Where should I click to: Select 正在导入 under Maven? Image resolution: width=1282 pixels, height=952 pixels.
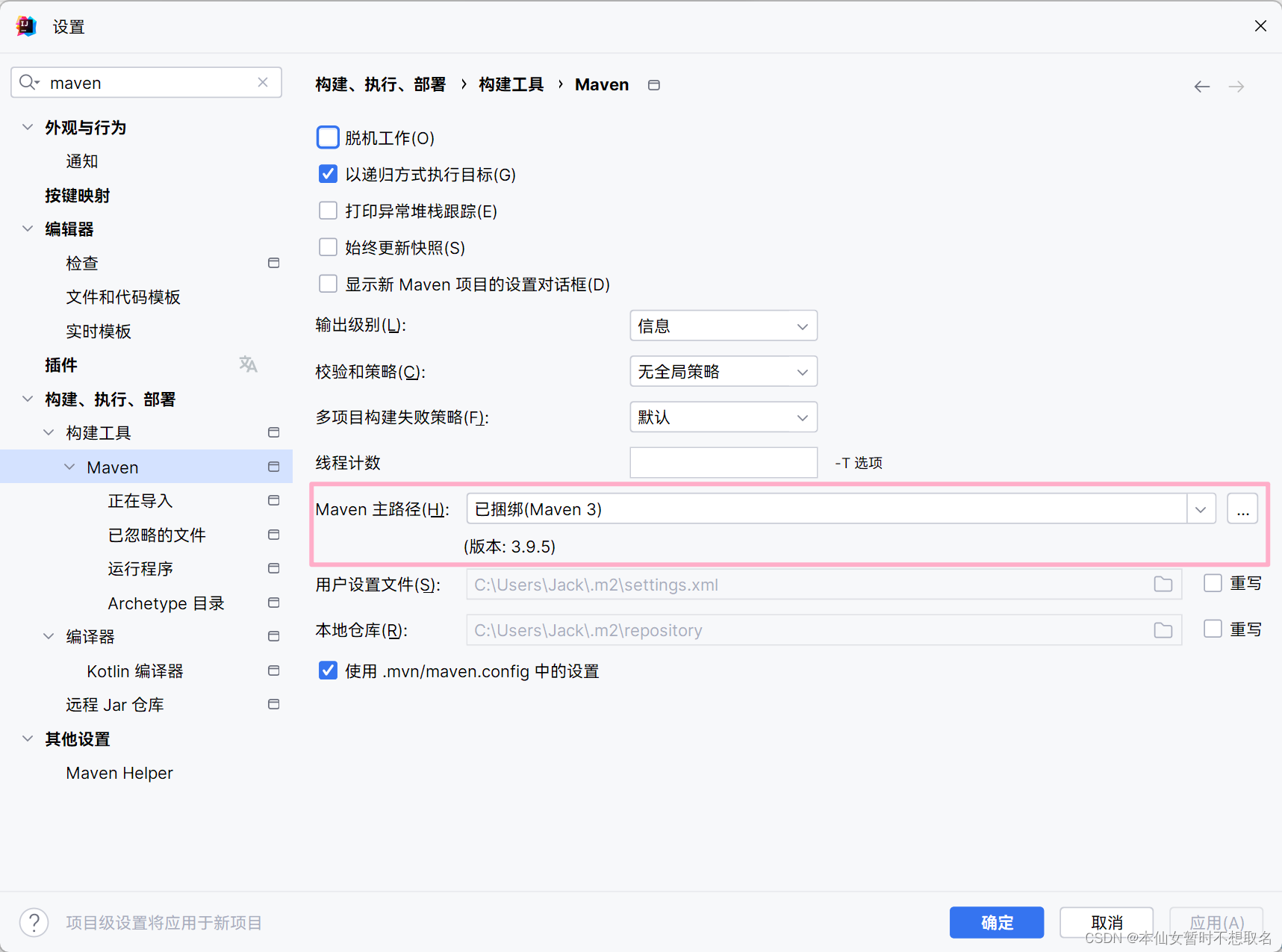click(140, 501)
